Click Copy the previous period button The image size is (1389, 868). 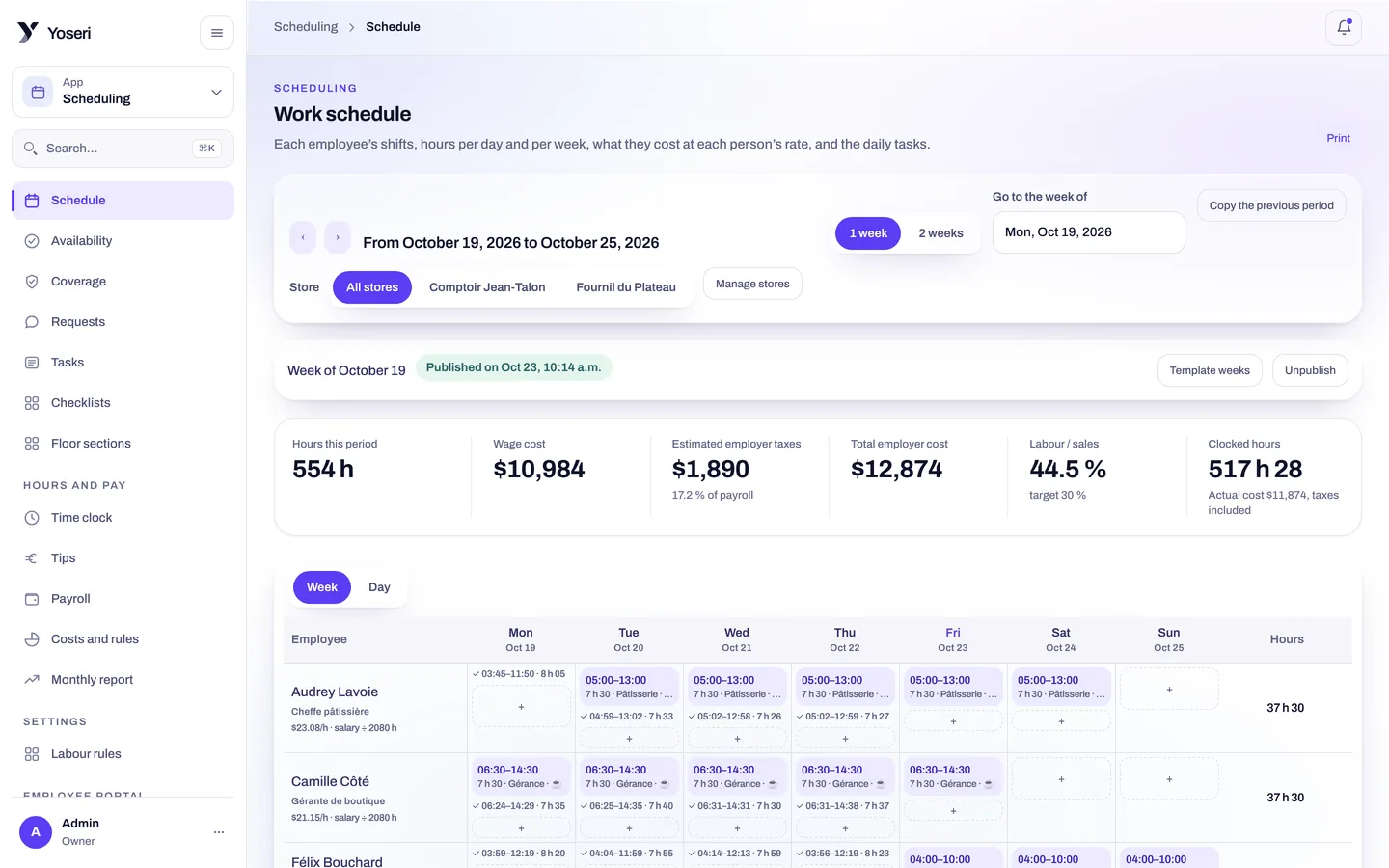click(1271, 205)
